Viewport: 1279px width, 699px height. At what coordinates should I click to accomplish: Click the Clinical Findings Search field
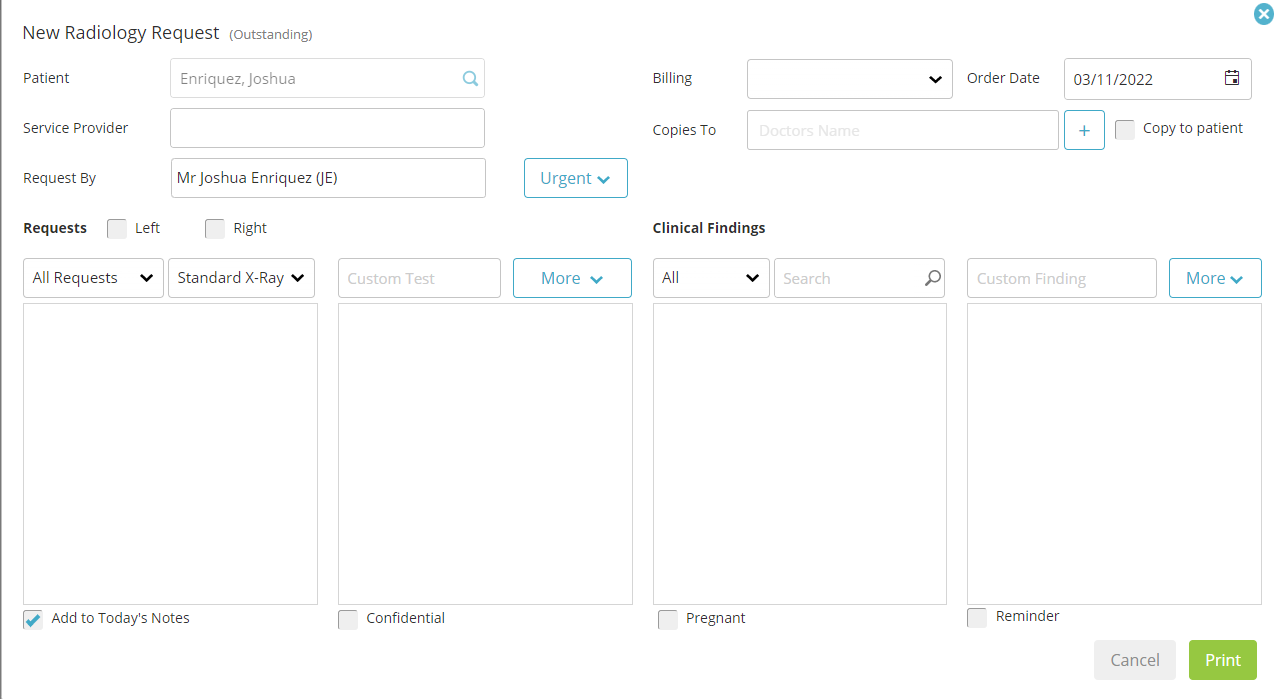860,278
